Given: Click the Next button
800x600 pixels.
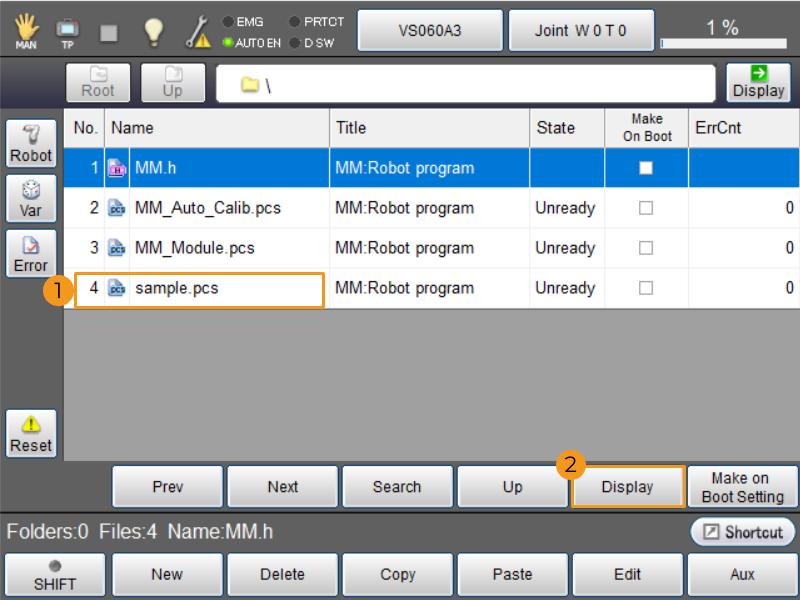Looking at the screenshot, I should 283,487.
